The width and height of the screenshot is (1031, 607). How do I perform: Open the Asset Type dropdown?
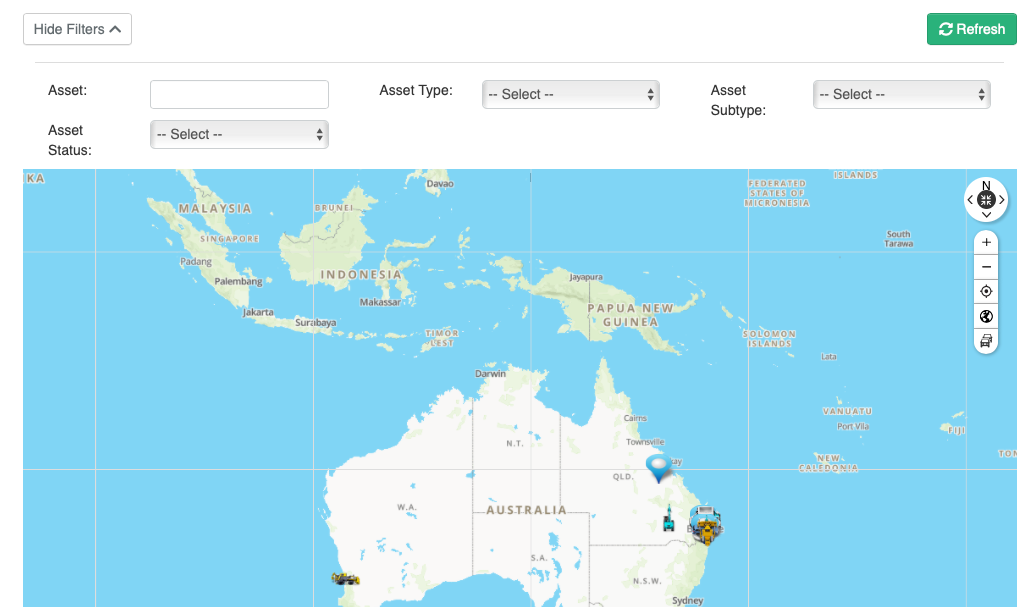click(570, 94)
